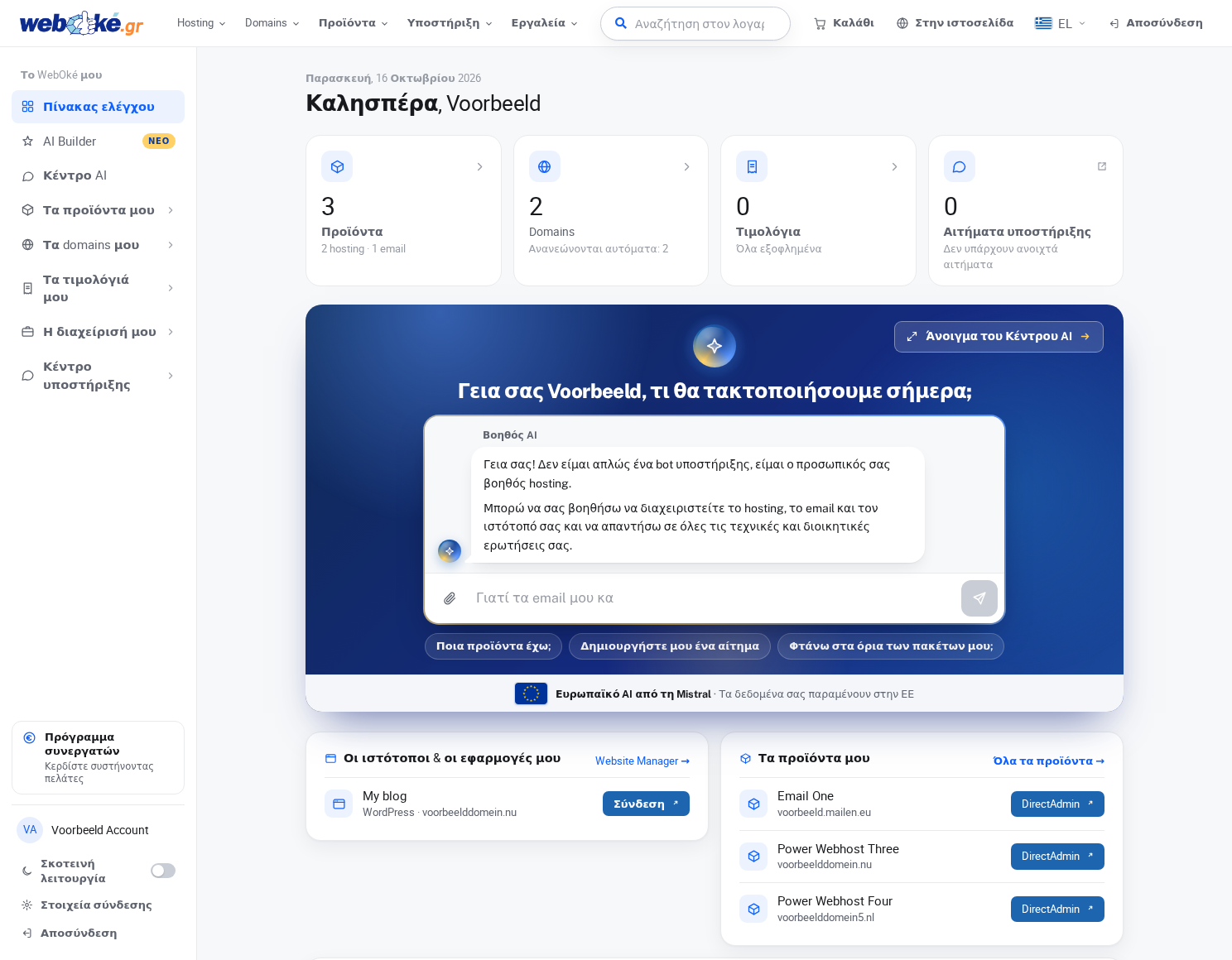Expand the Hosting top menu
This screenshot has width=1232, height=960.
pos(201,23)
